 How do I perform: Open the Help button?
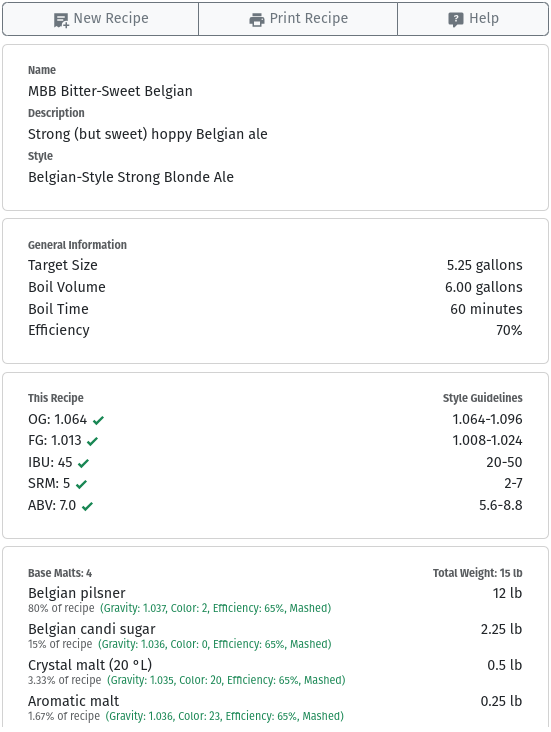(473, 19)
